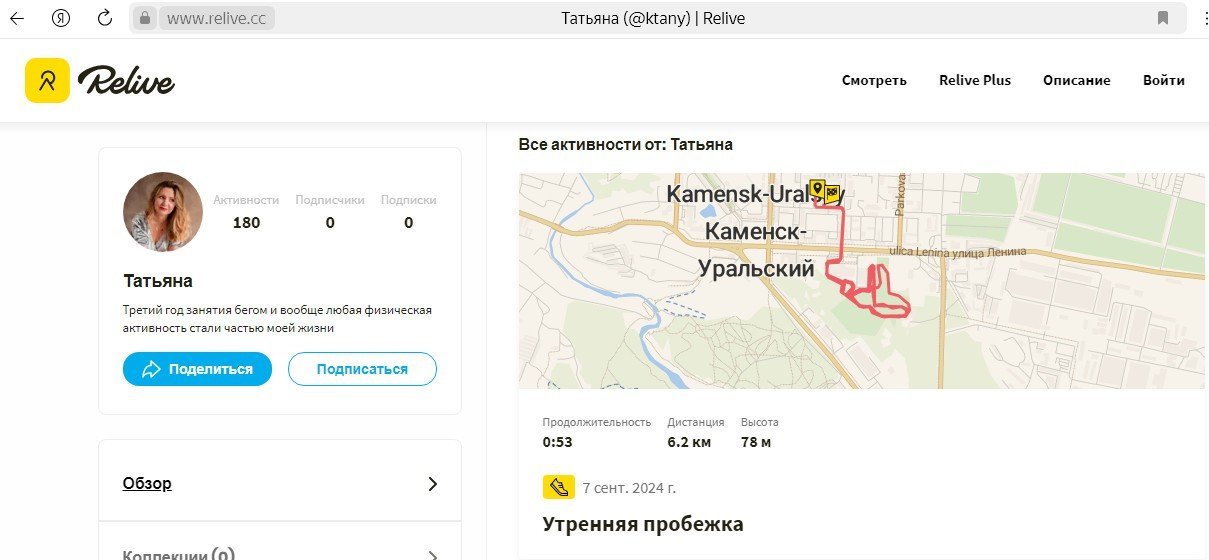1209x560 pixels.
Task: Open the Обзор section link
Action: pos(147,483)
